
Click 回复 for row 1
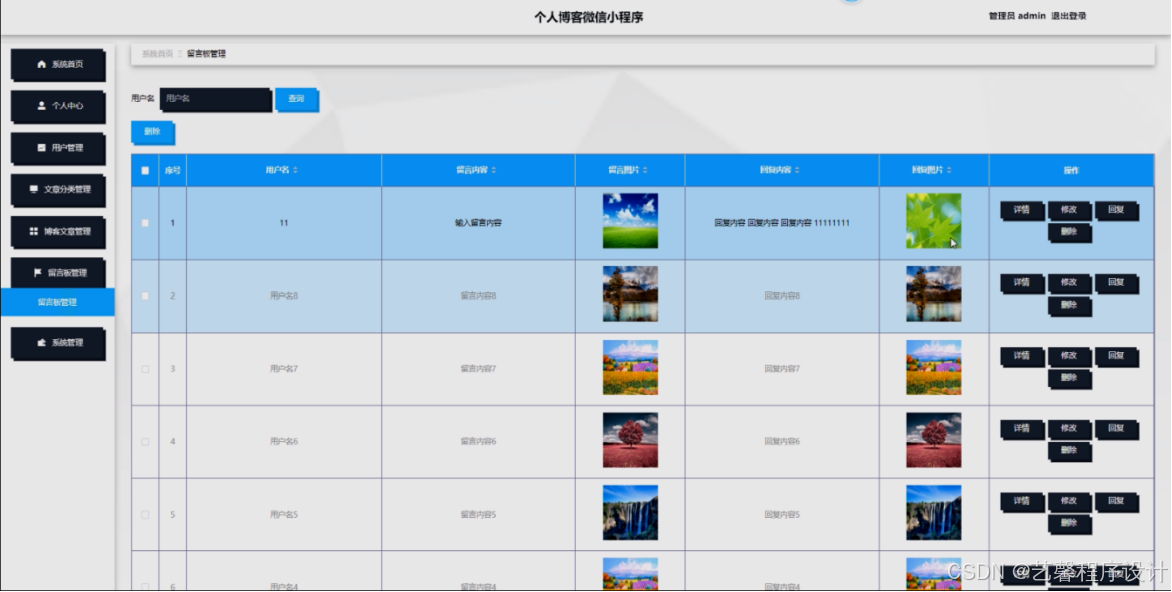click(x=1117, y=211)
